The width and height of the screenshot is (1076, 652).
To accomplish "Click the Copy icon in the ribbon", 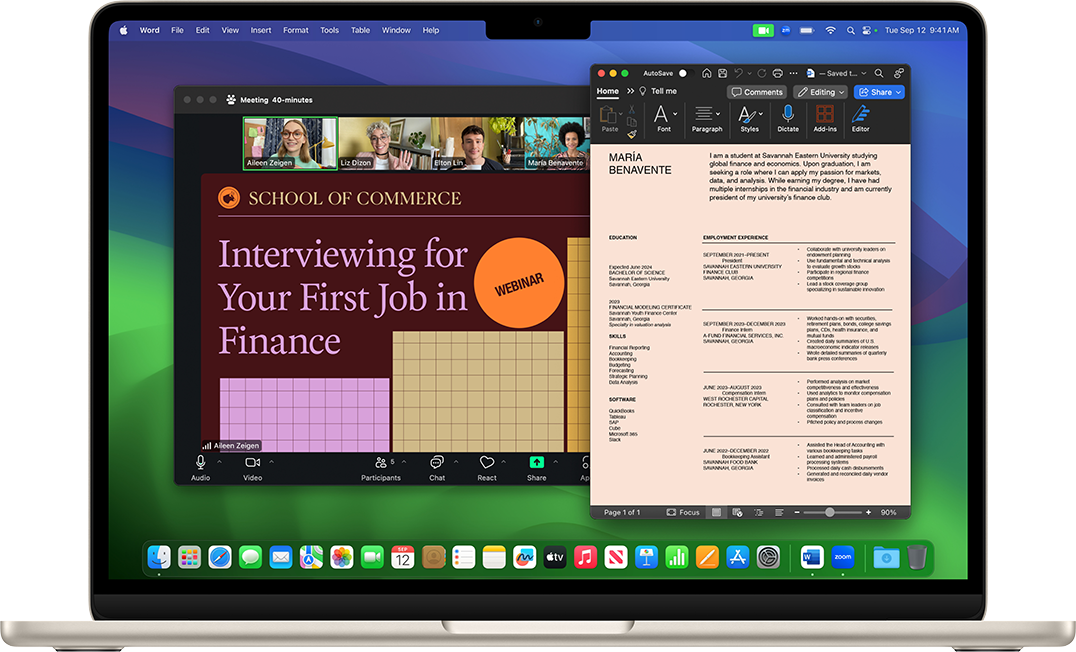I will (632, 121).
